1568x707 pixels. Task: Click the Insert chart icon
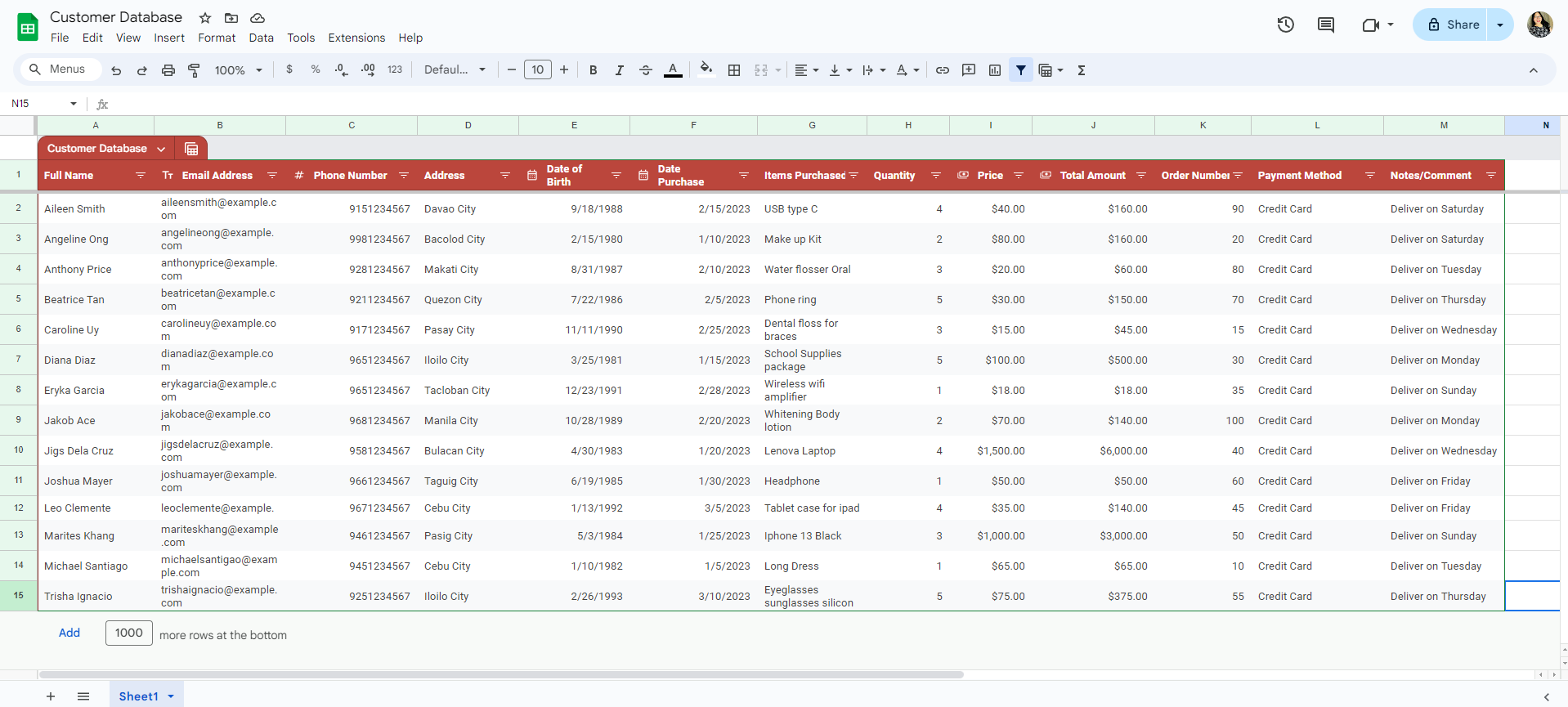[x=995, y=70]
